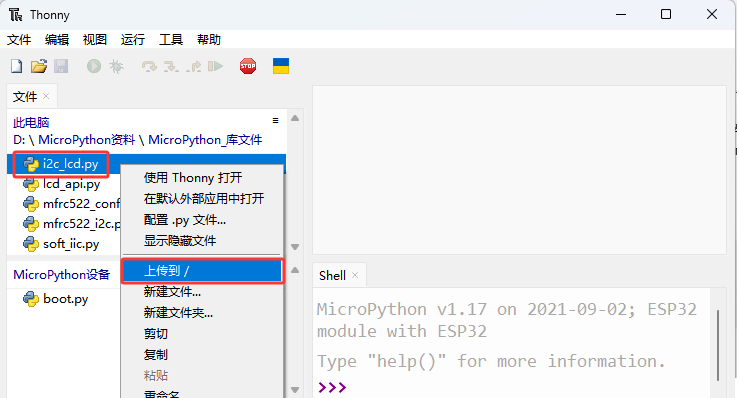Close the 文件 panel tab
Viewport: 739px width, 398px height.
46,96
